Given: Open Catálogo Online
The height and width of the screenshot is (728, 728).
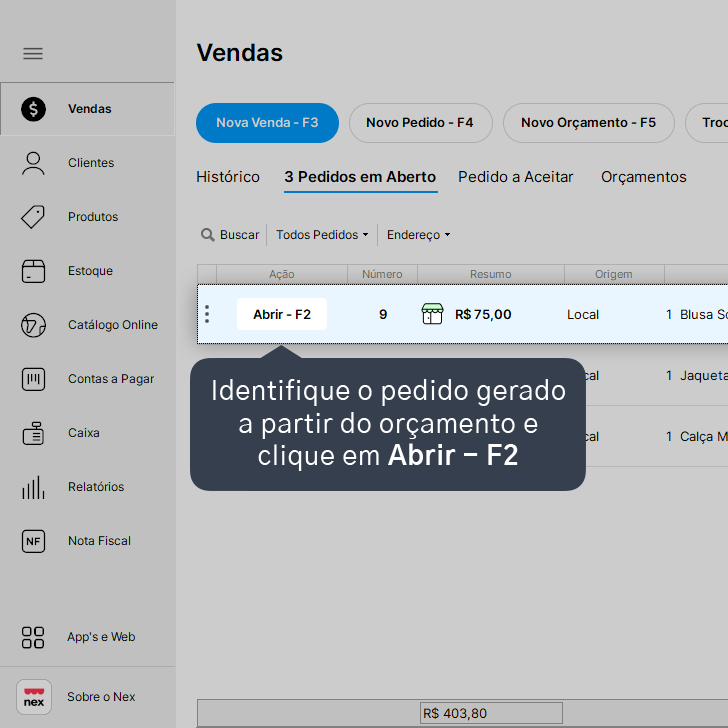Looking at the screenshot, I should click(x=87, y=325).
